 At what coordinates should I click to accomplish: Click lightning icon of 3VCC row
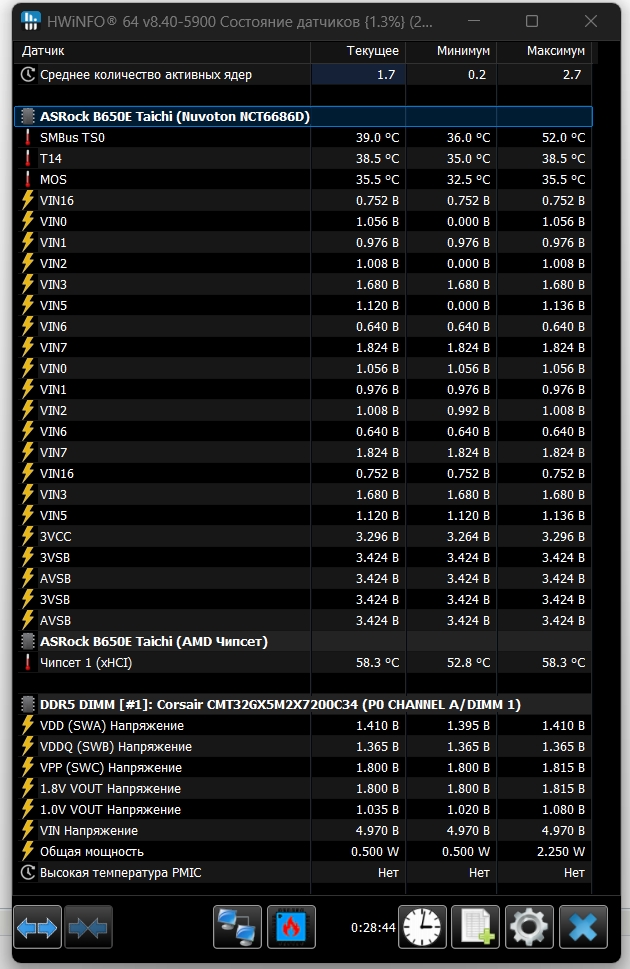[x=28, y=536]
